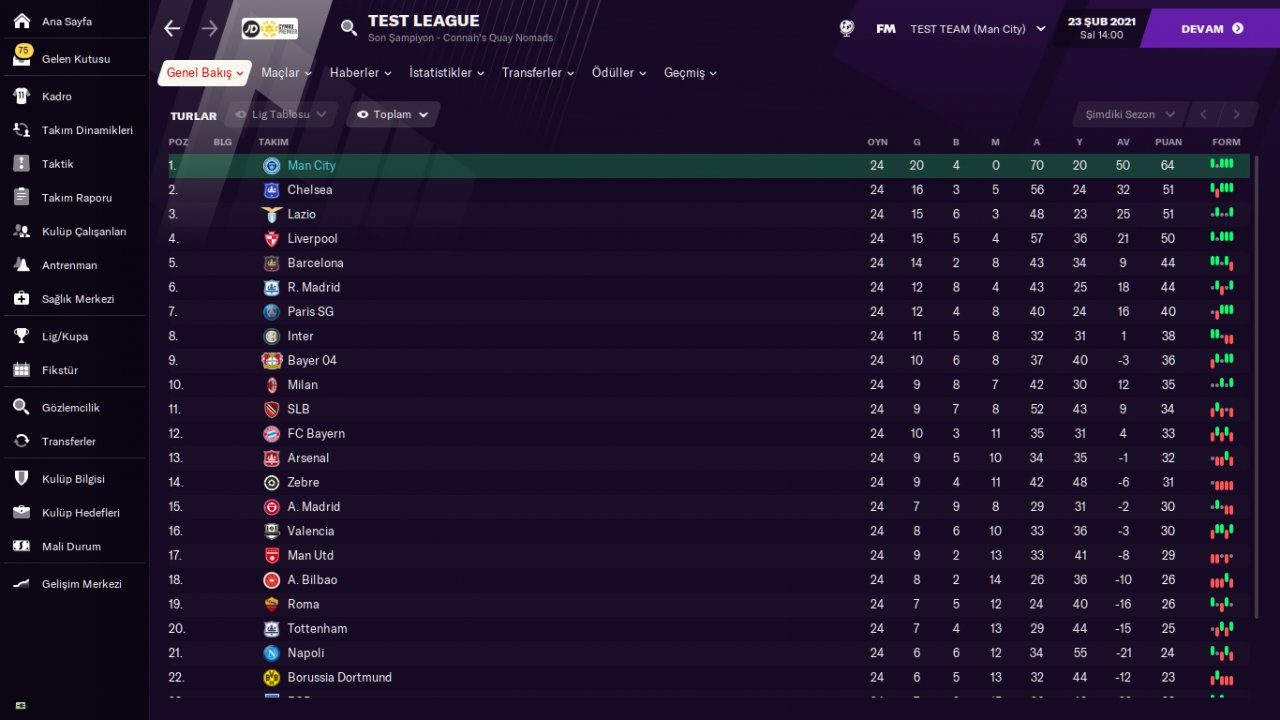The width and height of the screenshot is (1280, 720).
Task: Open Ana Sayfa home icon in sidebar
Action: coord(22,21)
